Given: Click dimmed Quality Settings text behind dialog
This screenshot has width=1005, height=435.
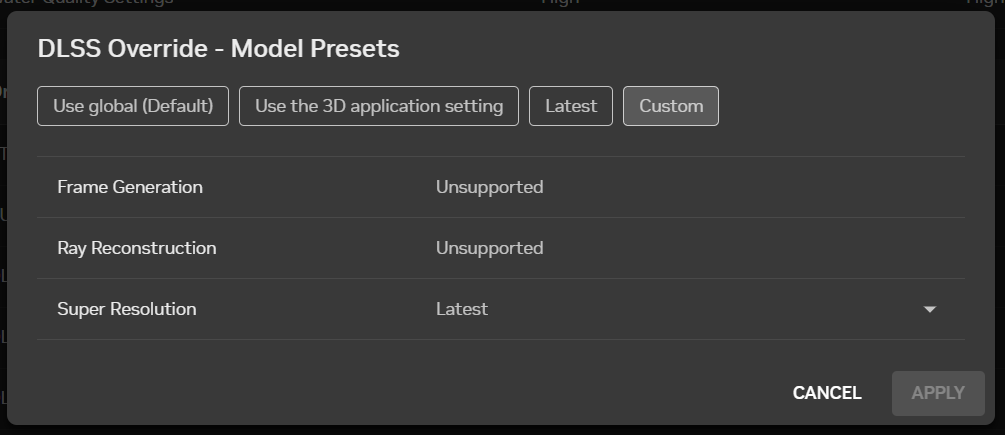Looking at the screenshot, I should coord(110,3).
